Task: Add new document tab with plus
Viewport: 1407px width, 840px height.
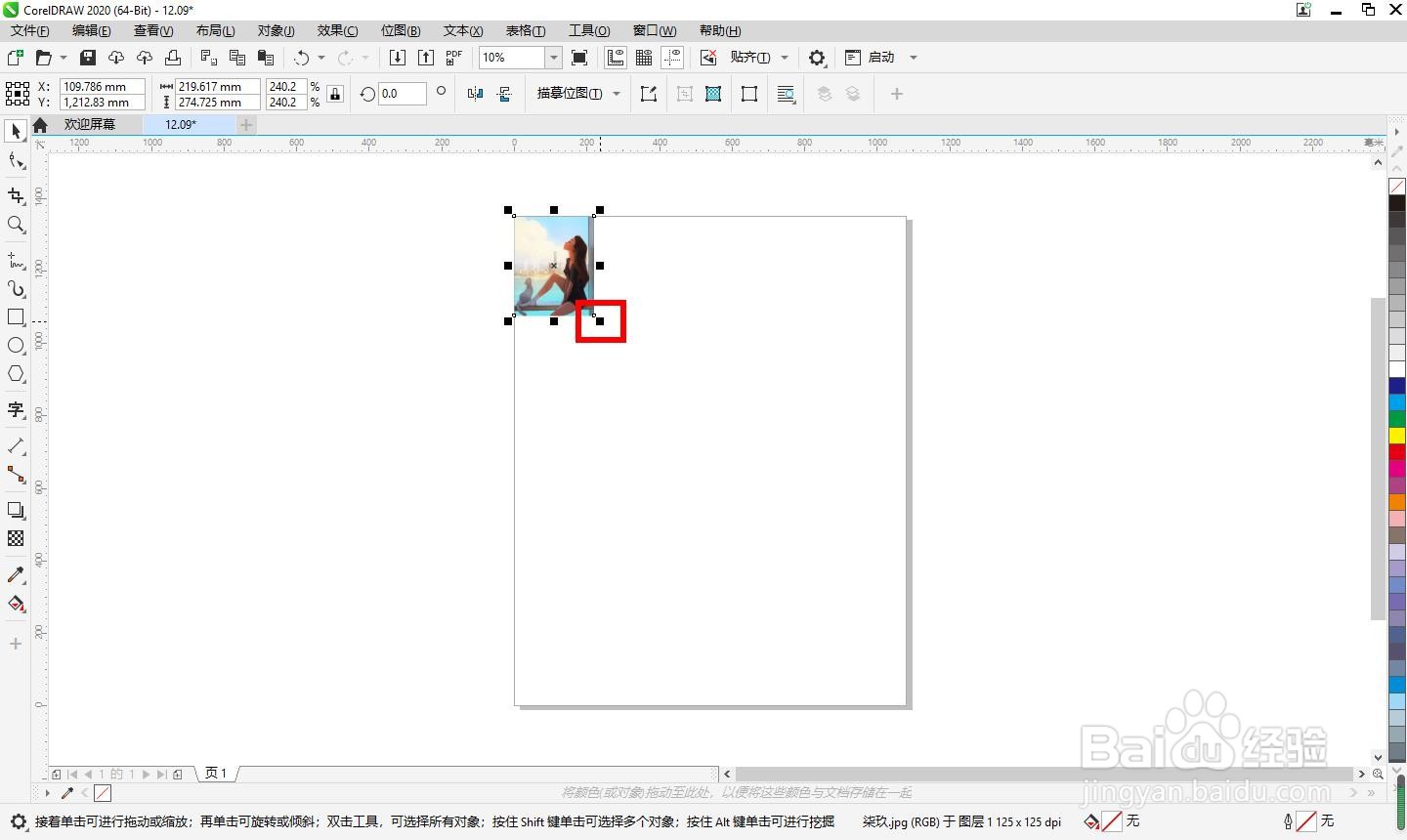Action: (246, 125)
